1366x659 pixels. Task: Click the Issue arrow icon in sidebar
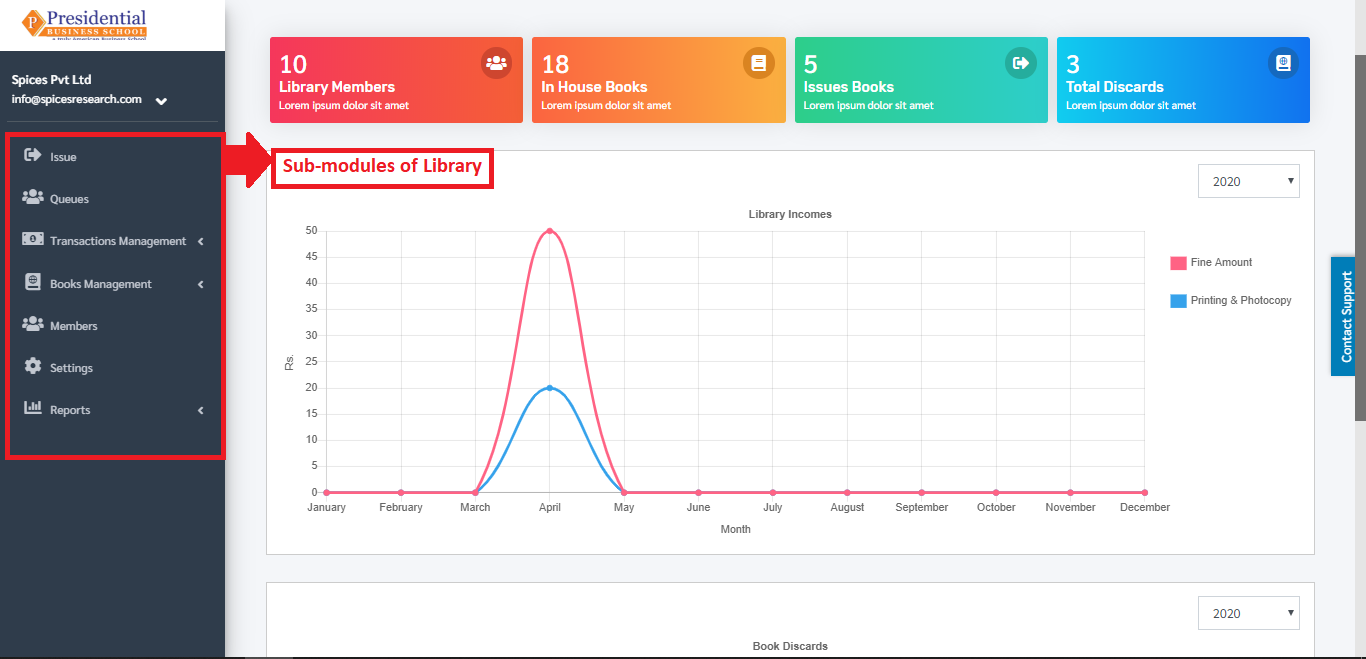(x=32, y=155)
